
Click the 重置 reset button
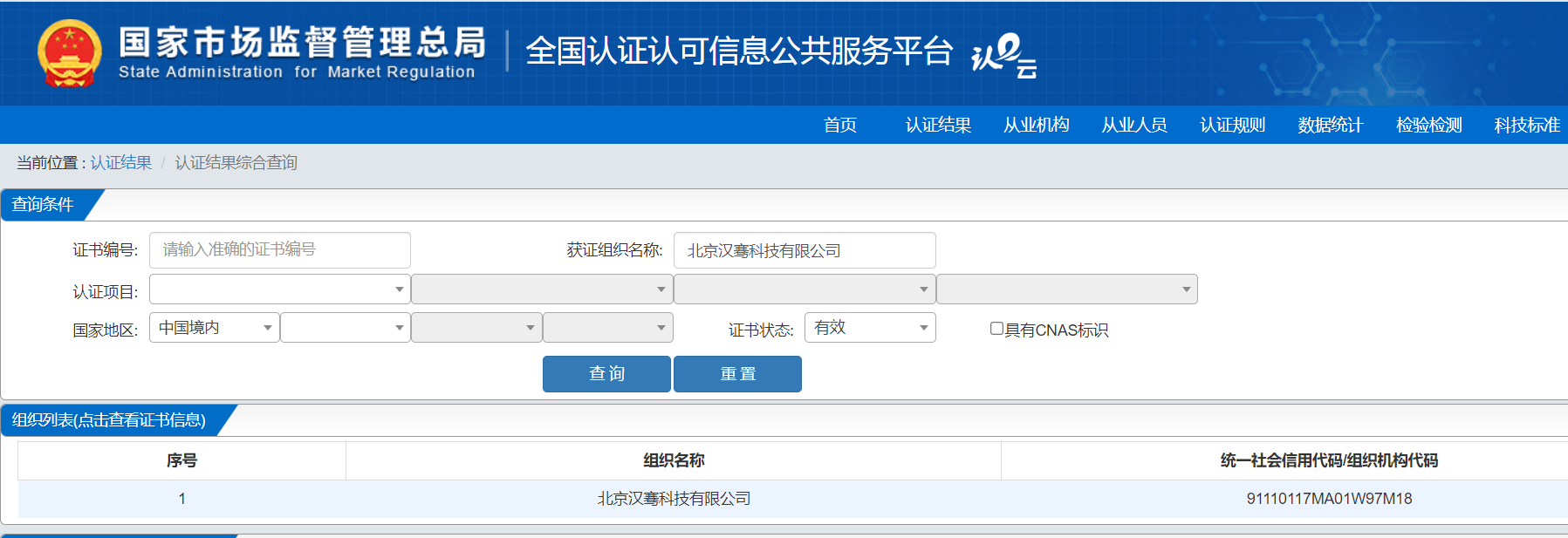(737, 374)
